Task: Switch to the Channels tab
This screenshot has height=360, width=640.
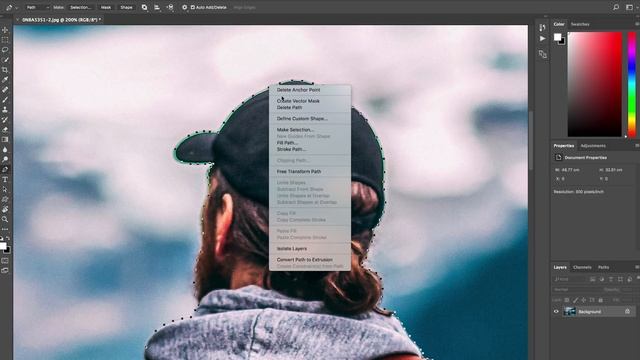Action: pos(582,267)
